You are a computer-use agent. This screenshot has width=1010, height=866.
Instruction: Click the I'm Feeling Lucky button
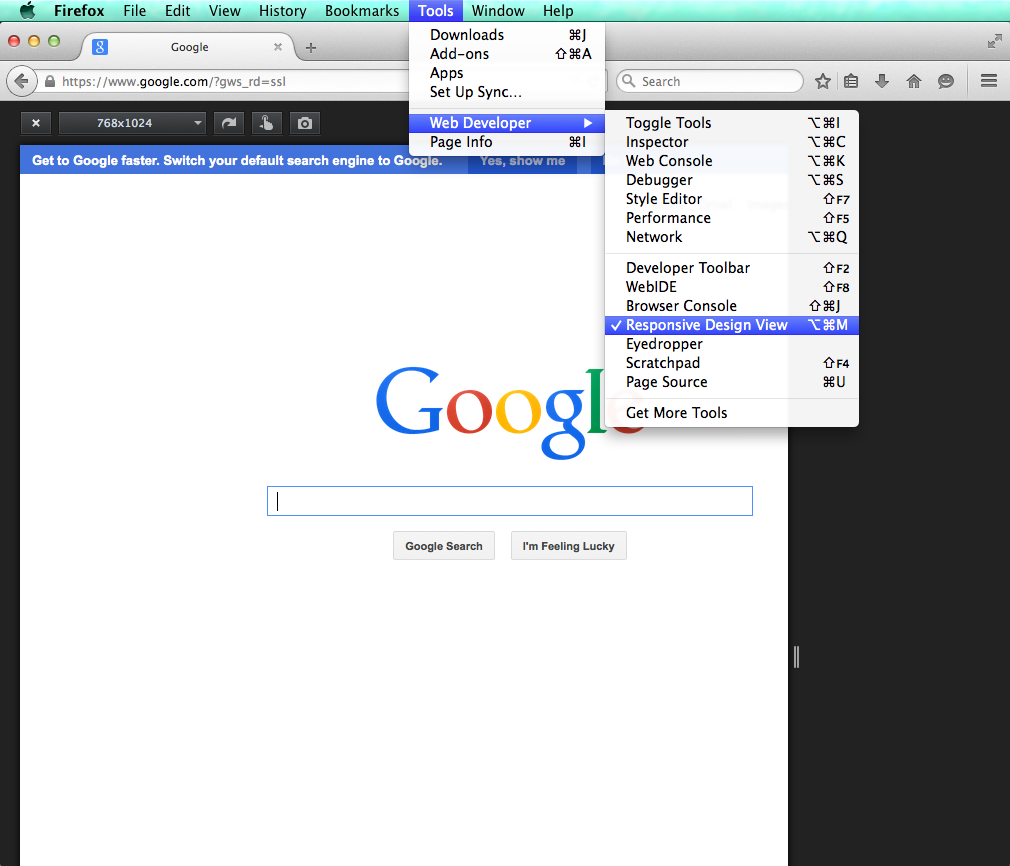[569, 546]
